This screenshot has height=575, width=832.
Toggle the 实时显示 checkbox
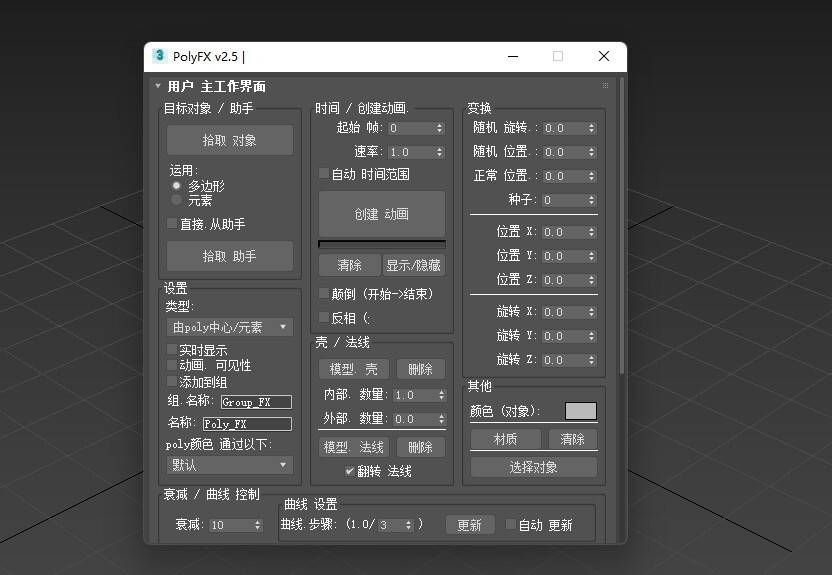point(171,349)
